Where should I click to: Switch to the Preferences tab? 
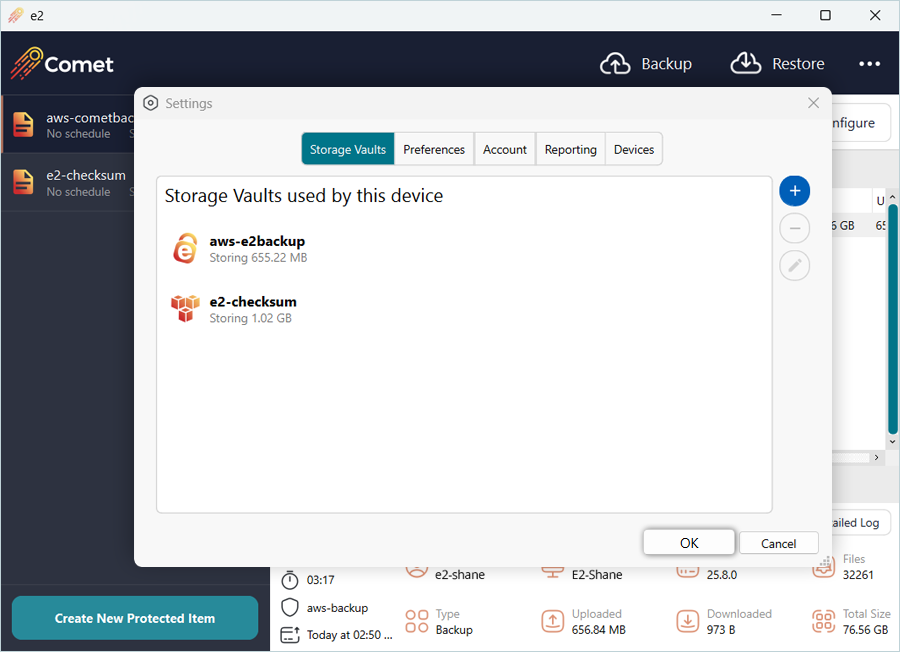point(434,149)
